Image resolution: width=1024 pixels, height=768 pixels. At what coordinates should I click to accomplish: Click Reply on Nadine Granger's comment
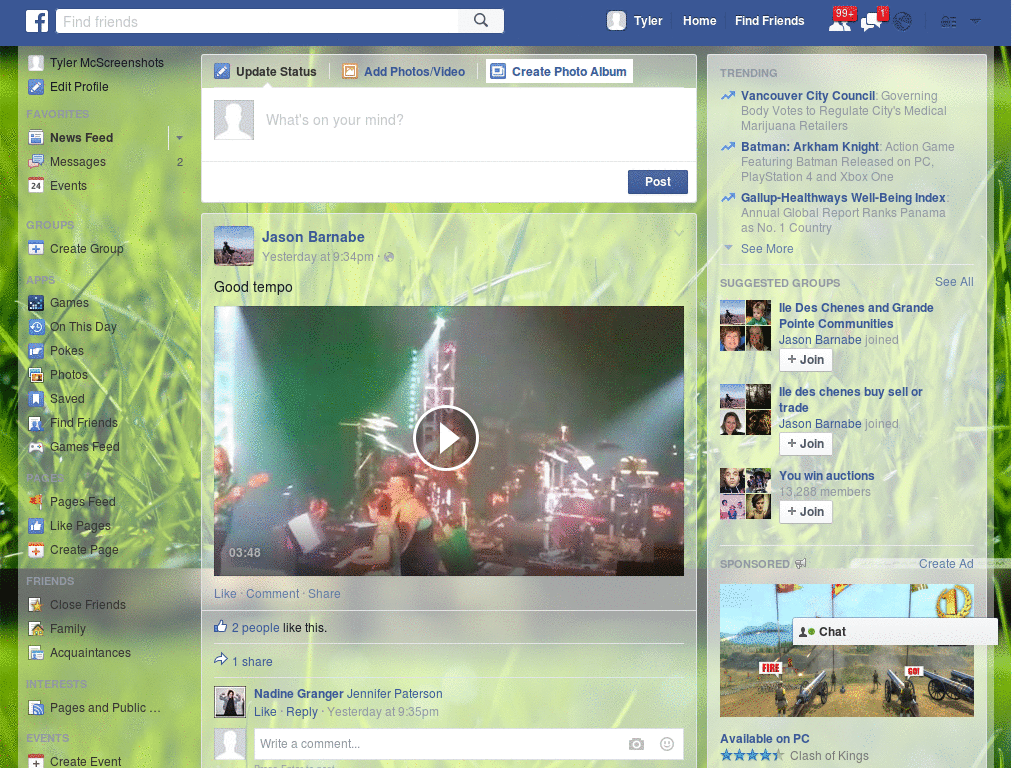(x=302, y=712)
